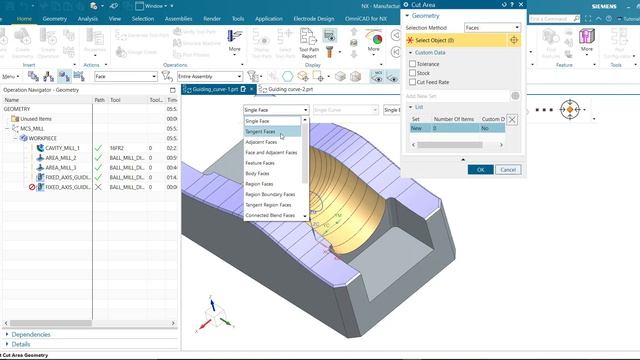
Task: Open the Electrode Design ribbon tab
Action: (x=313, y=19)
